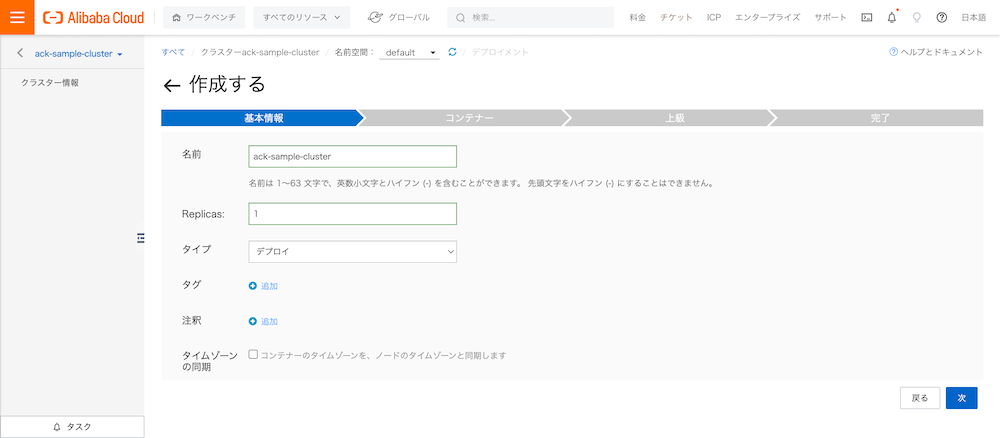Viewport: 1000px width, 438px height.
Task: Add a tag via タグ 追加 link
Action: point(264,286)
